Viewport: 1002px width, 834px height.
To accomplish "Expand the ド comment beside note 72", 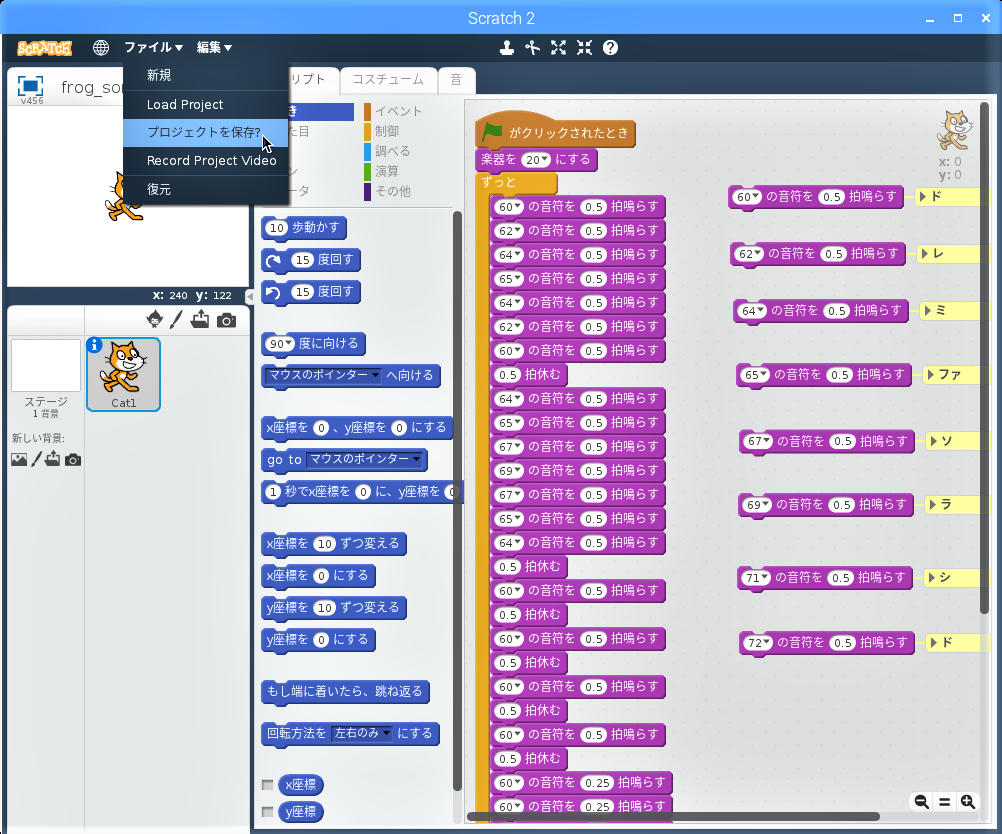I will click(x=934, y=642).
